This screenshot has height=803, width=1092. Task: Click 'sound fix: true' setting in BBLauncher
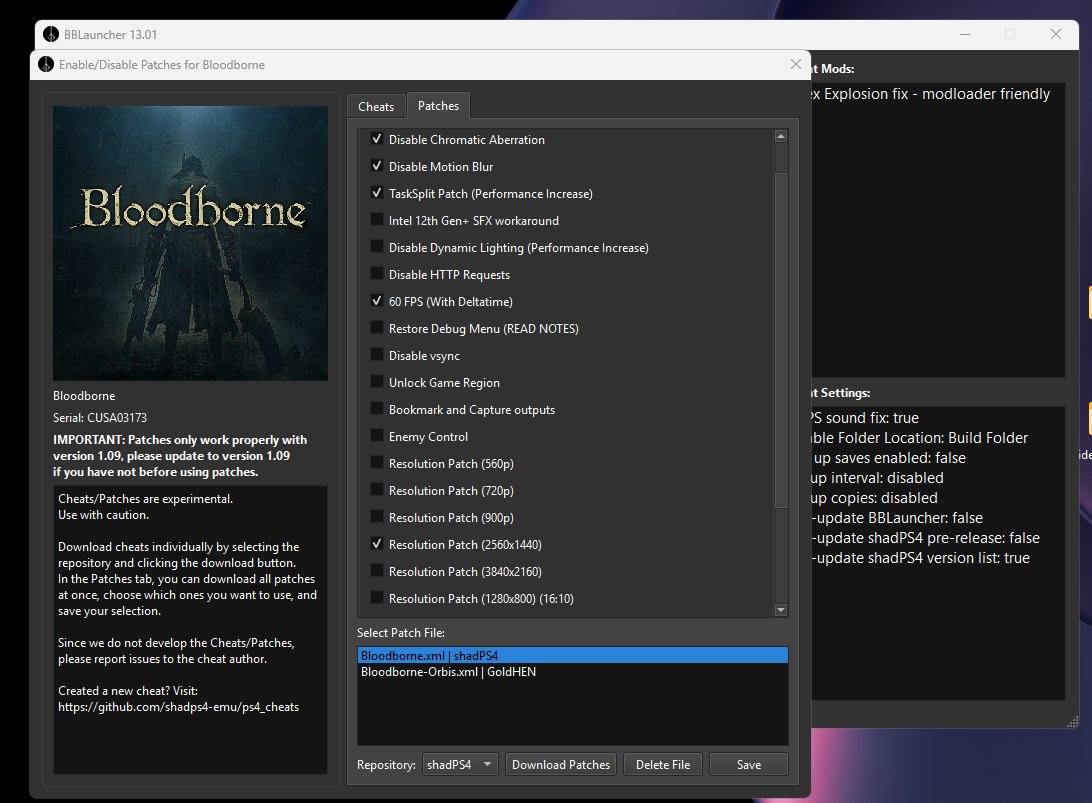866,417
